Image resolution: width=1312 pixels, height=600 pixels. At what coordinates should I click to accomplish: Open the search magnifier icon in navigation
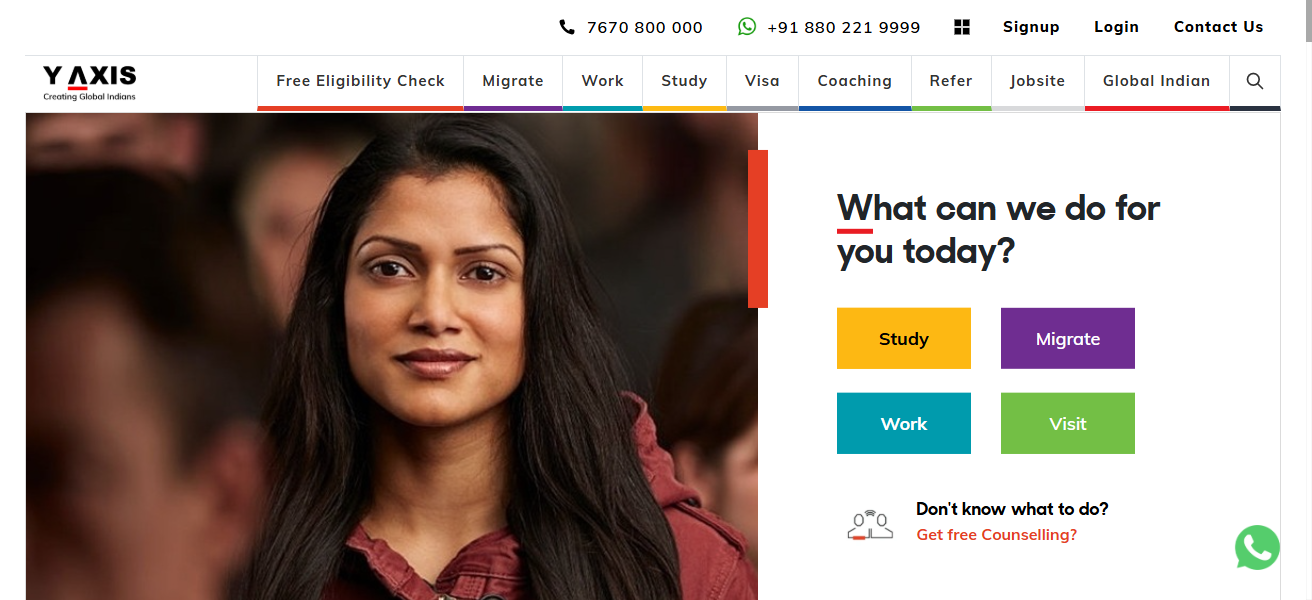tap(1255, 81)
